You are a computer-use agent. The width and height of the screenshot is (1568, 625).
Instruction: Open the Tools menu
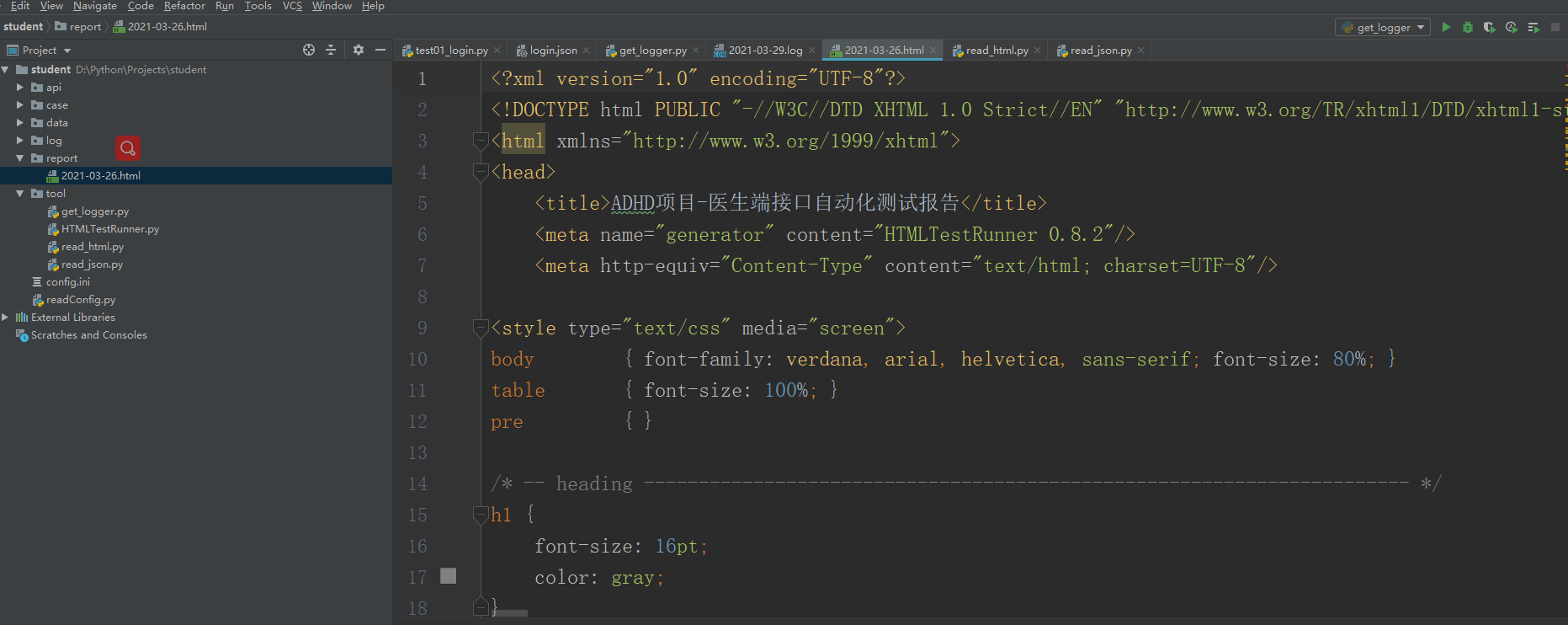point(258,6)
